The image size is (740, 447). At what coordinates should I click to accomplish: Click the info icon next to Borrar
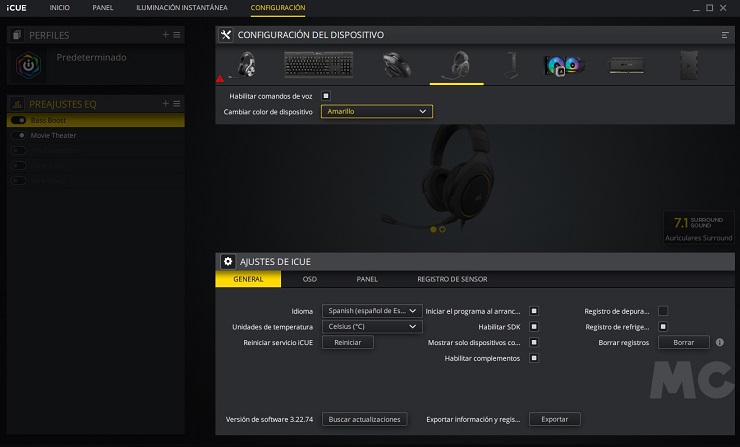click(x=719, y=342)
